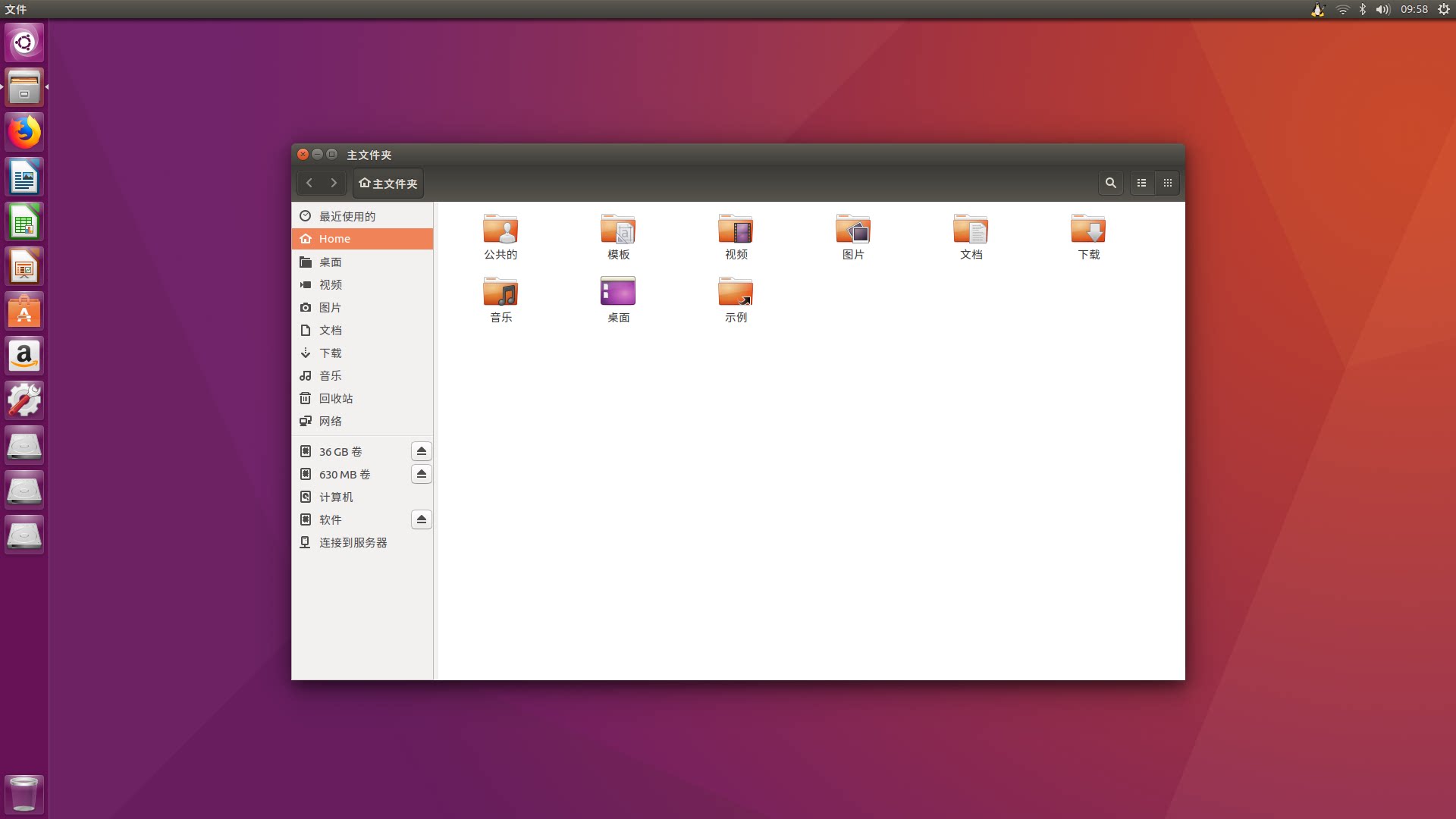Launch Firefox from the dock

[x=24, y=133]
